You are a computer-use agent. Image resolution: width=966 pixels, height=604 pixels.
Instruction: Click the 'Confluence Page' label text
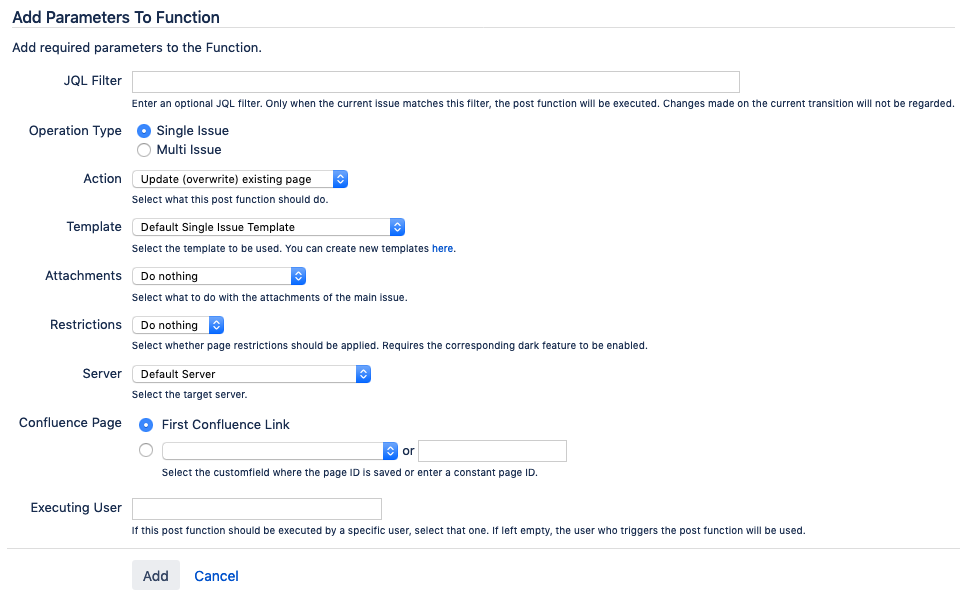coord(70,423)
